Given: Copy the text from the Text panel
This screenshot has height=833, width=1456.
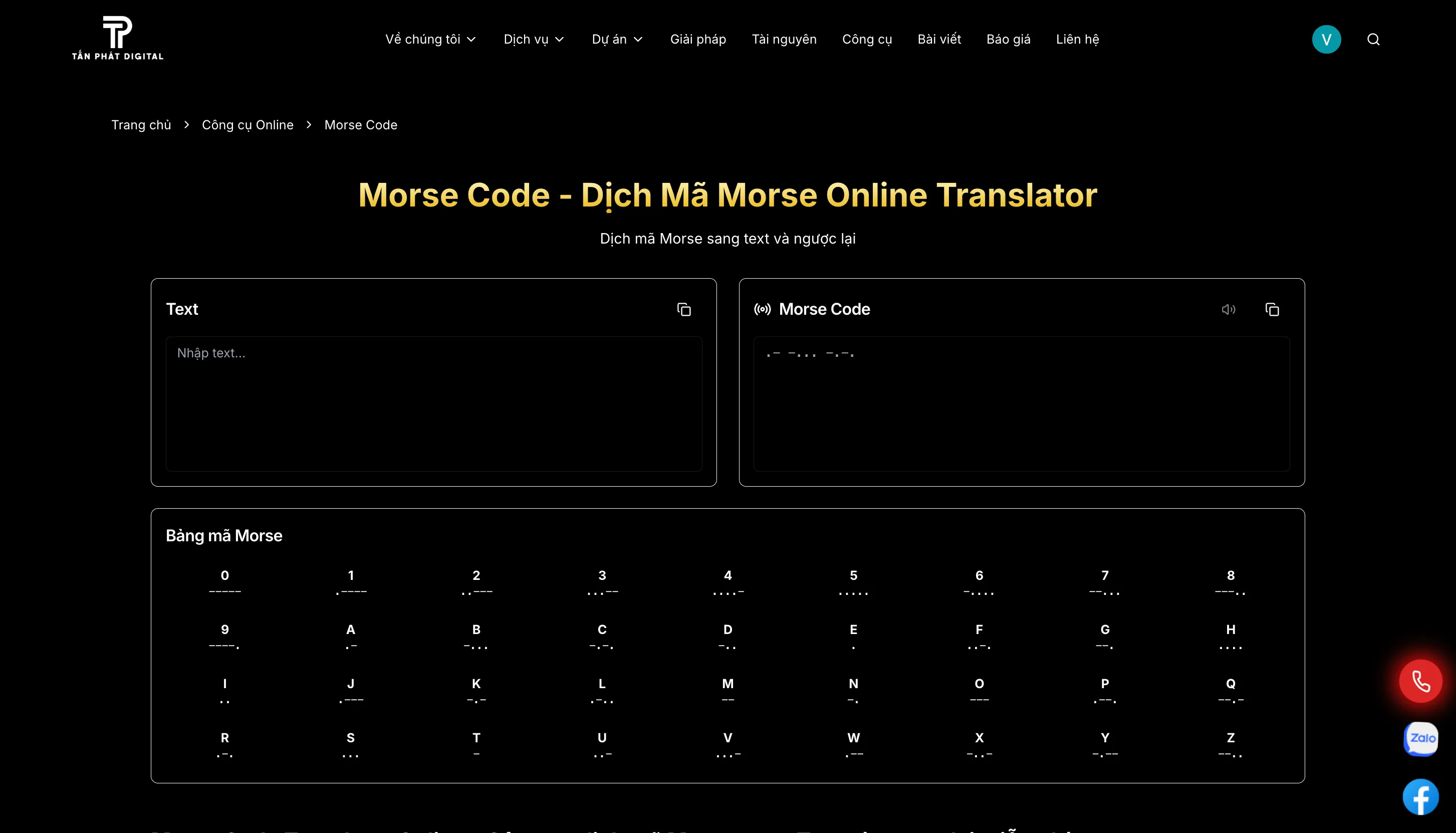Looking at the screenshot, I should (x=684, y=309).
